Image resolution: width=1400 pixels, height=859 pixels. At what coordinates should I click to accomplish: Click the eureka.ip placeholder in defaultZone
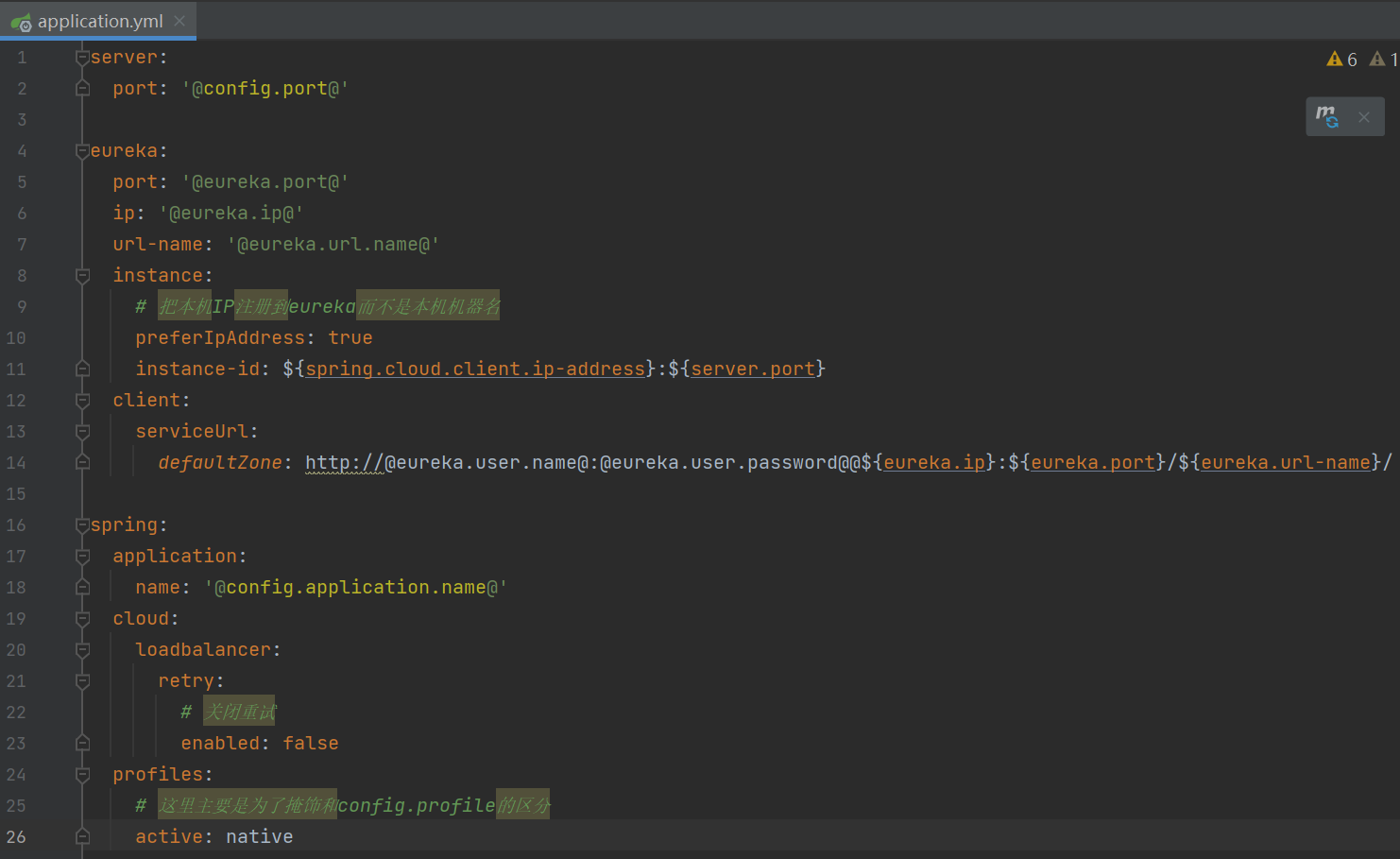coord(934,462)
